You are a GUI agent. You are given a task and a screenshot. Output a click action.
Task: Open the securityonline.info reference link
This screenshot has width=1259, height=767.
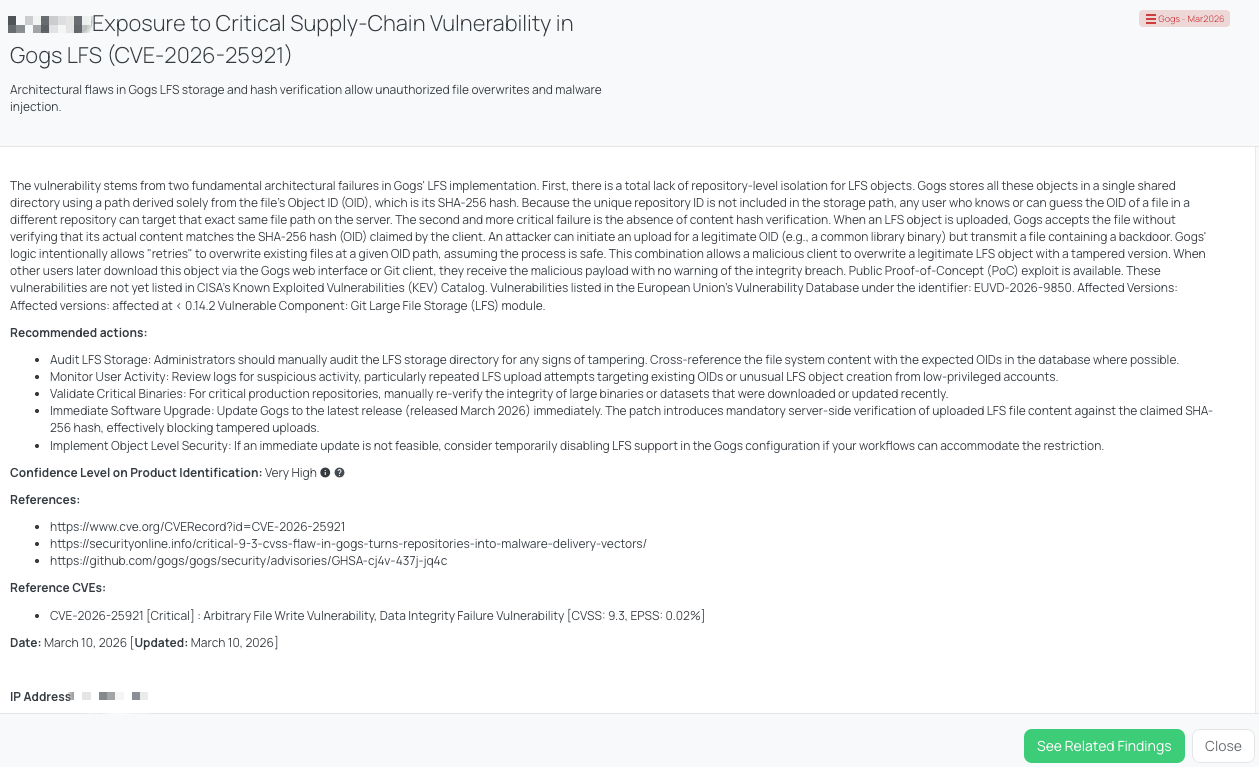coord(348,544)
